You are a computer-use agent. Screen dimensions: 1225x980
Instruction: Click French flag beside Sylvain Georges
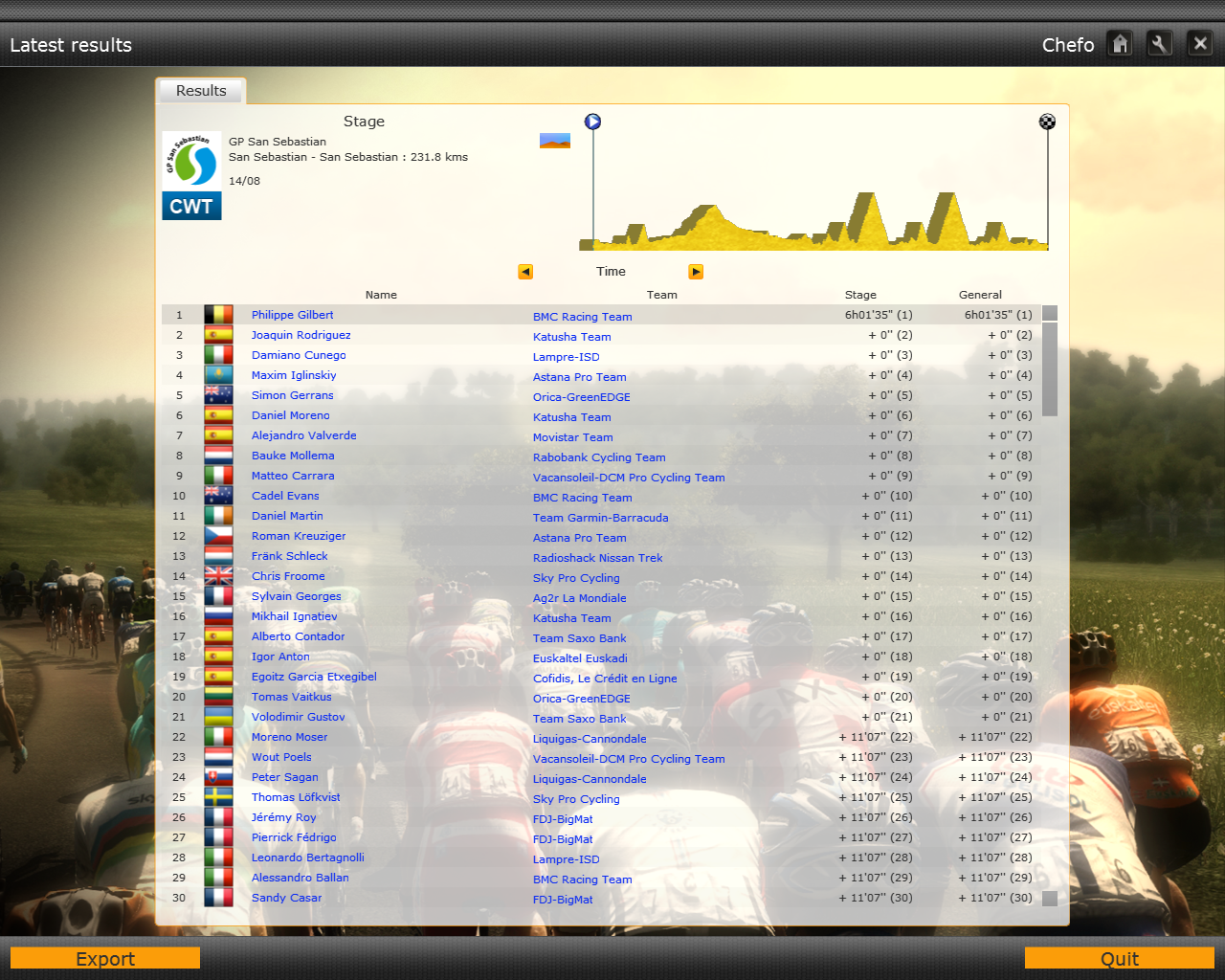[x=218, y=596]
